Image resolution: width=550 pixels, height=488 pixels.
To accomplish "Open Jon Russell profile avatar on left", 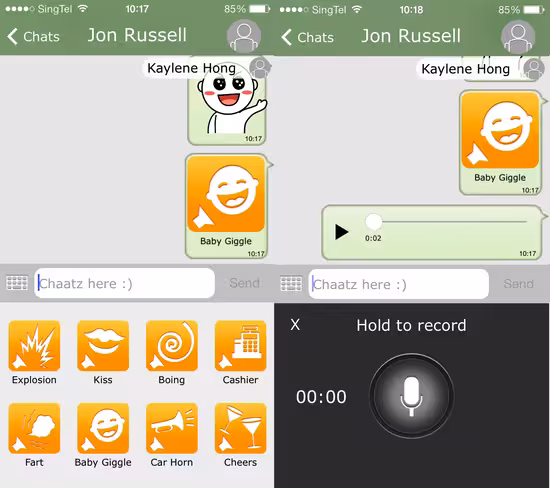I will click(x=244, y=36).
